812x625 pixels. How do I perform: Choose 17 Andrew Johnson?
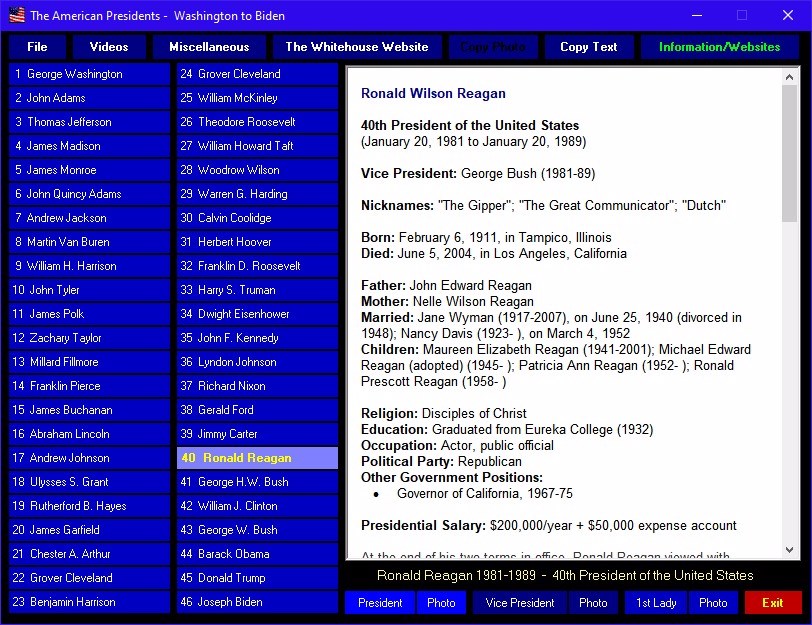90,458
